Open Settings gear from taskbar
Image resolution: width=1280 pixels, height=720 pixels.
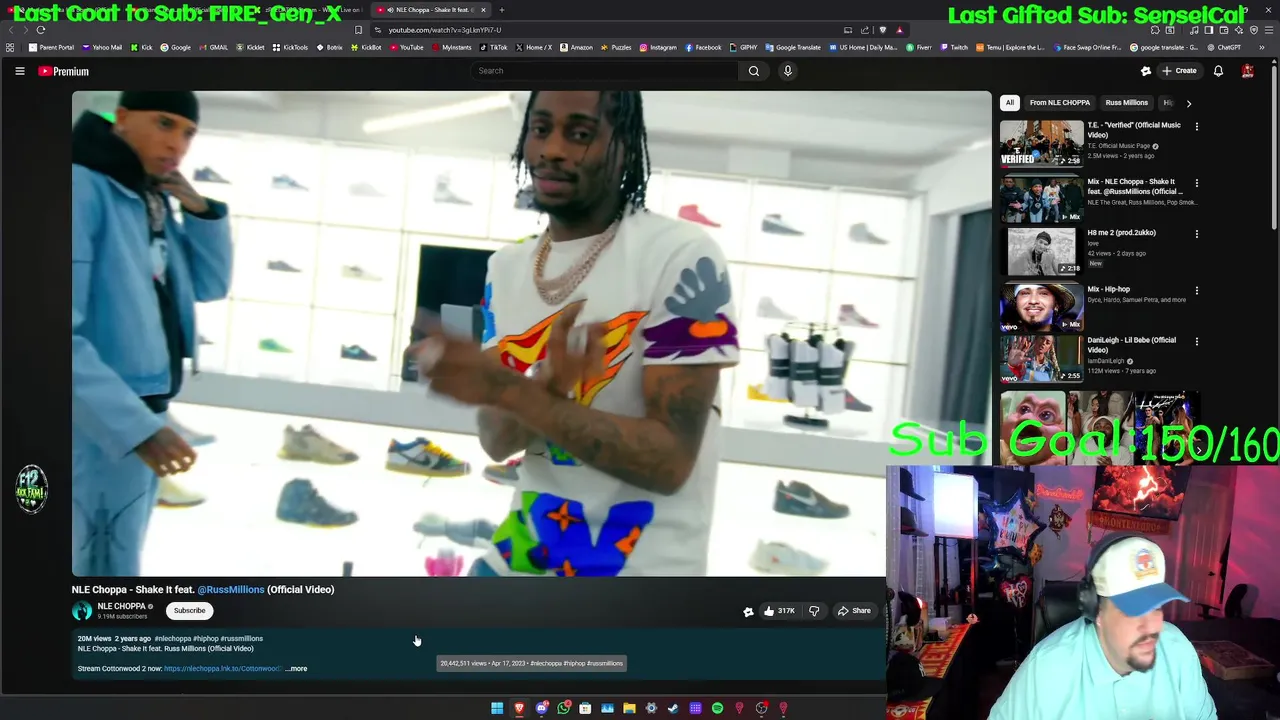[x=651, y=708]
